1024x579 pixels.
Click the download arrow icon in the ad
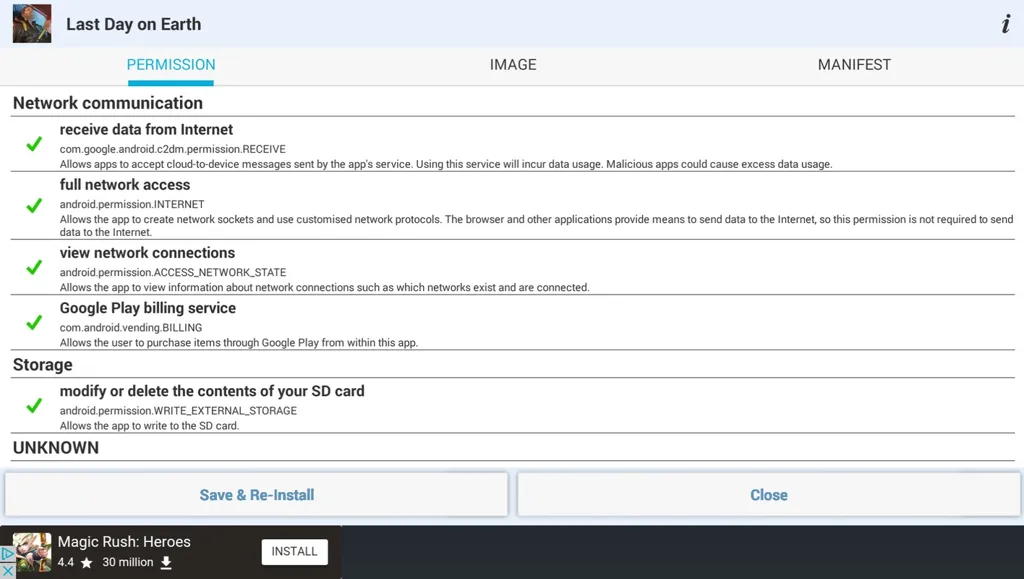point(166,563)
